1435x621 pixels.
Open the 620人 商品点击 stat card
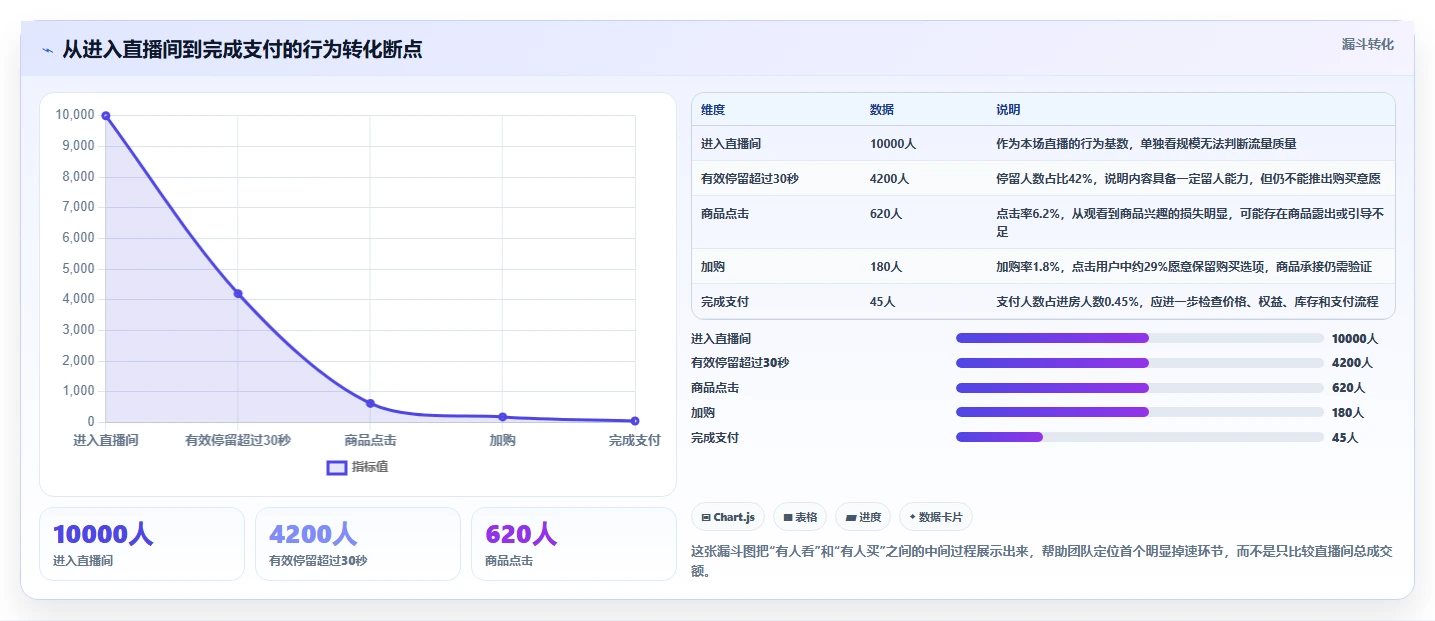[573, 544]
